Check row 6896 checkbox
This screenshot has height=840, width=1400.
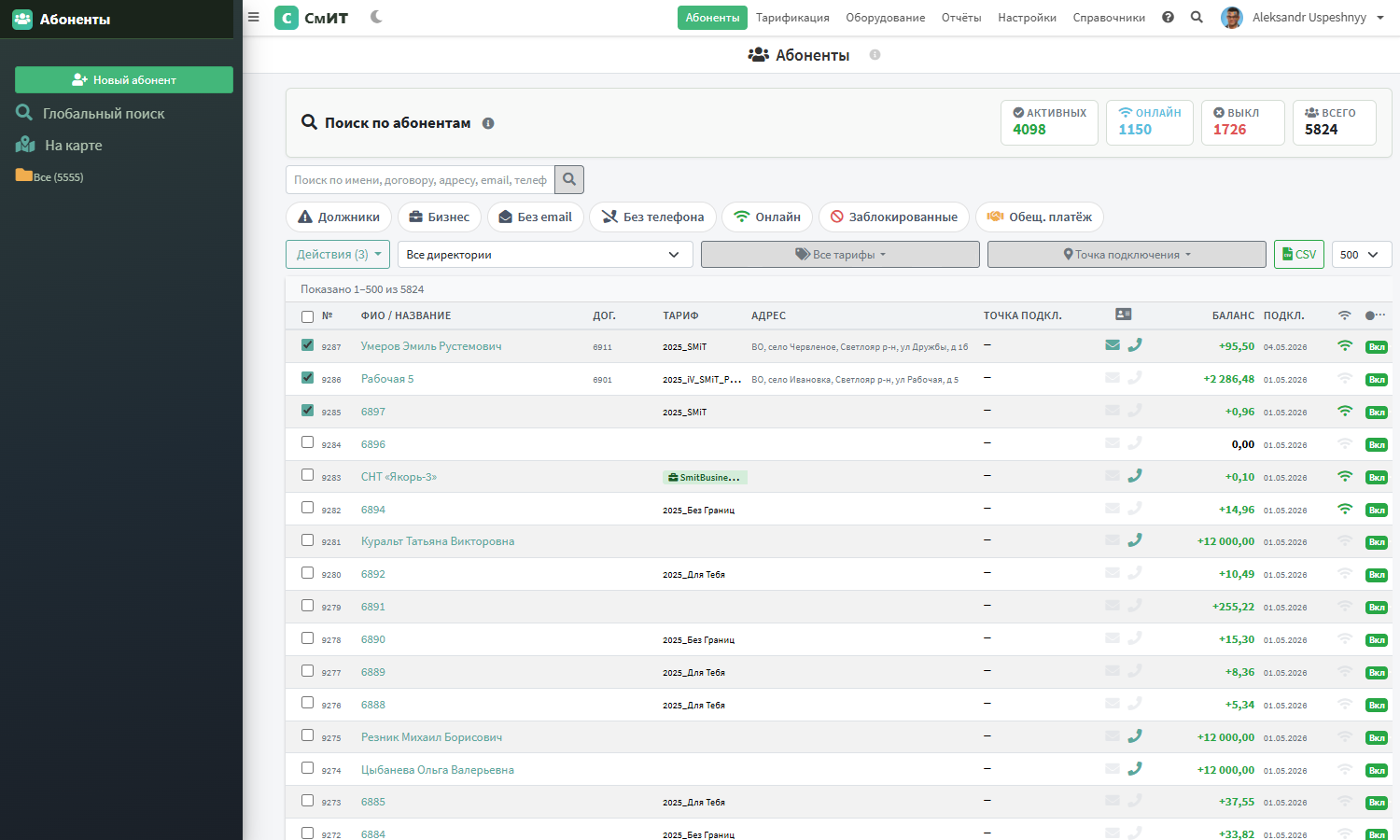pyautogui.click(x=307, y=442)
